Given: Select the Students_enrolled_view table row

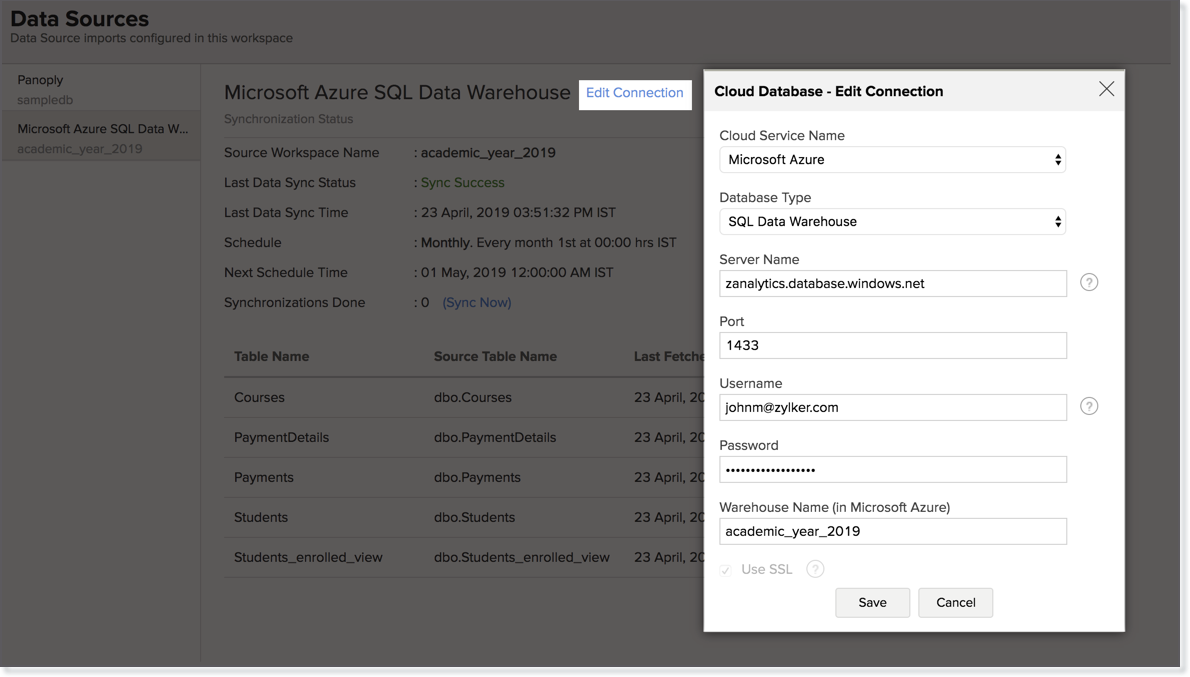Looking at the screenshot, I should (308, 558).
